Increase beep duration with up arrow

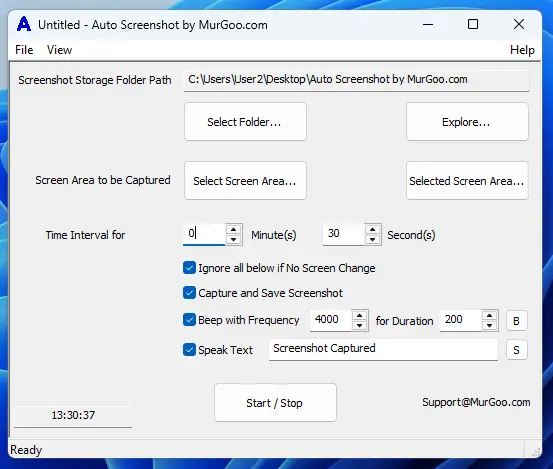tap(490, 315)
